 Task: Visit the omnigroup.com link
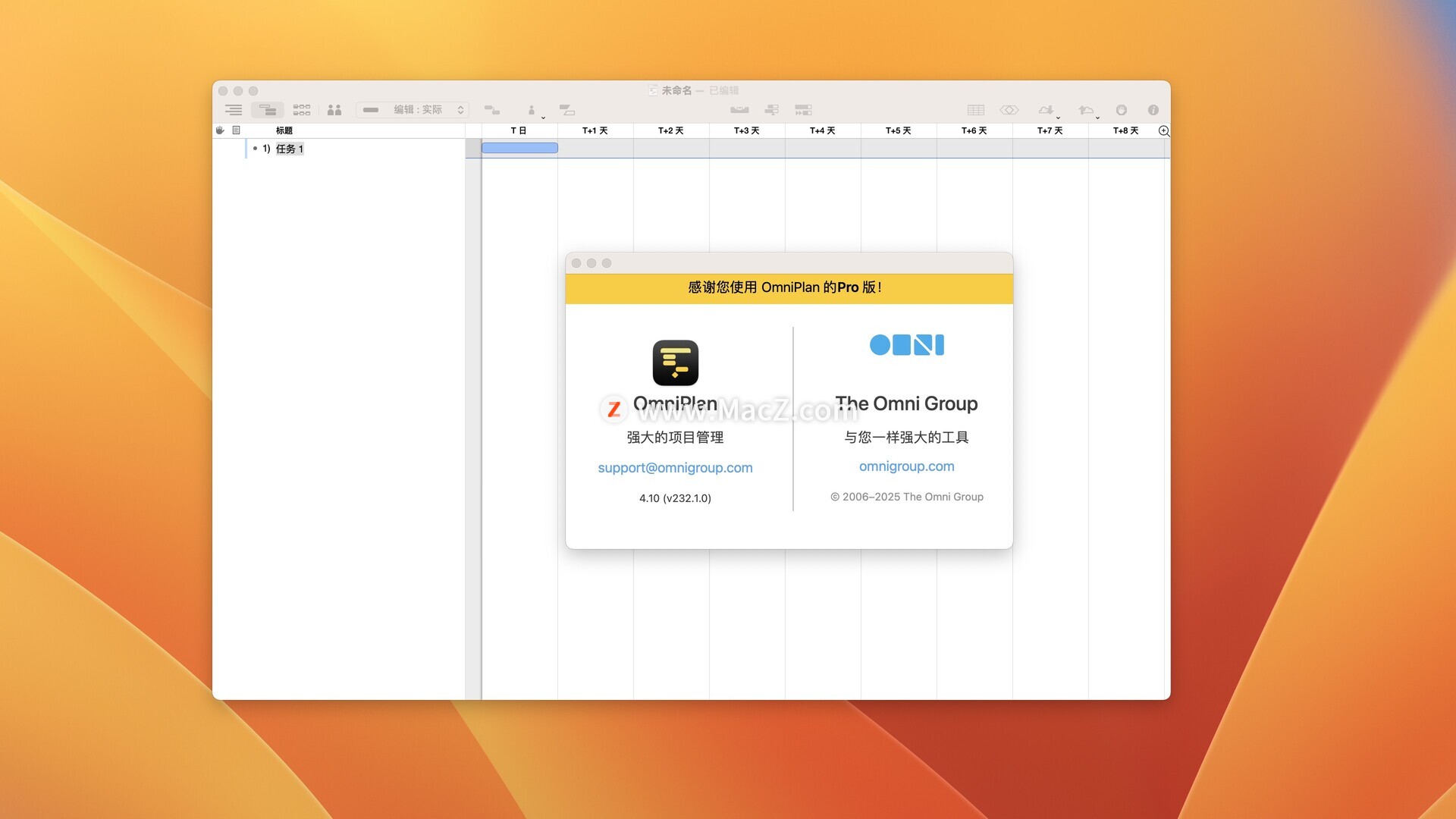tap(906, 466)
